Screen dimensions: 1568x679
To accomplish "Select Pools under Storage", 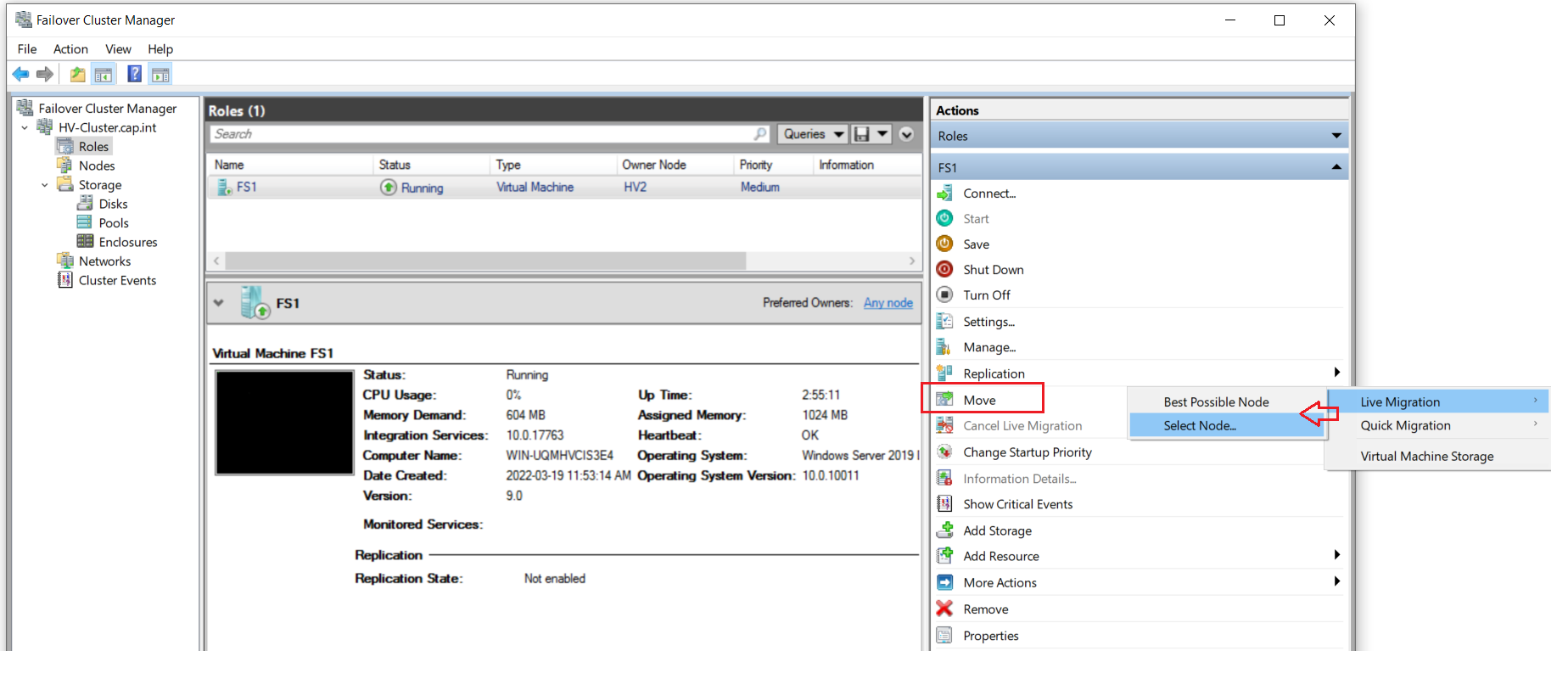I will click(114, 223).
